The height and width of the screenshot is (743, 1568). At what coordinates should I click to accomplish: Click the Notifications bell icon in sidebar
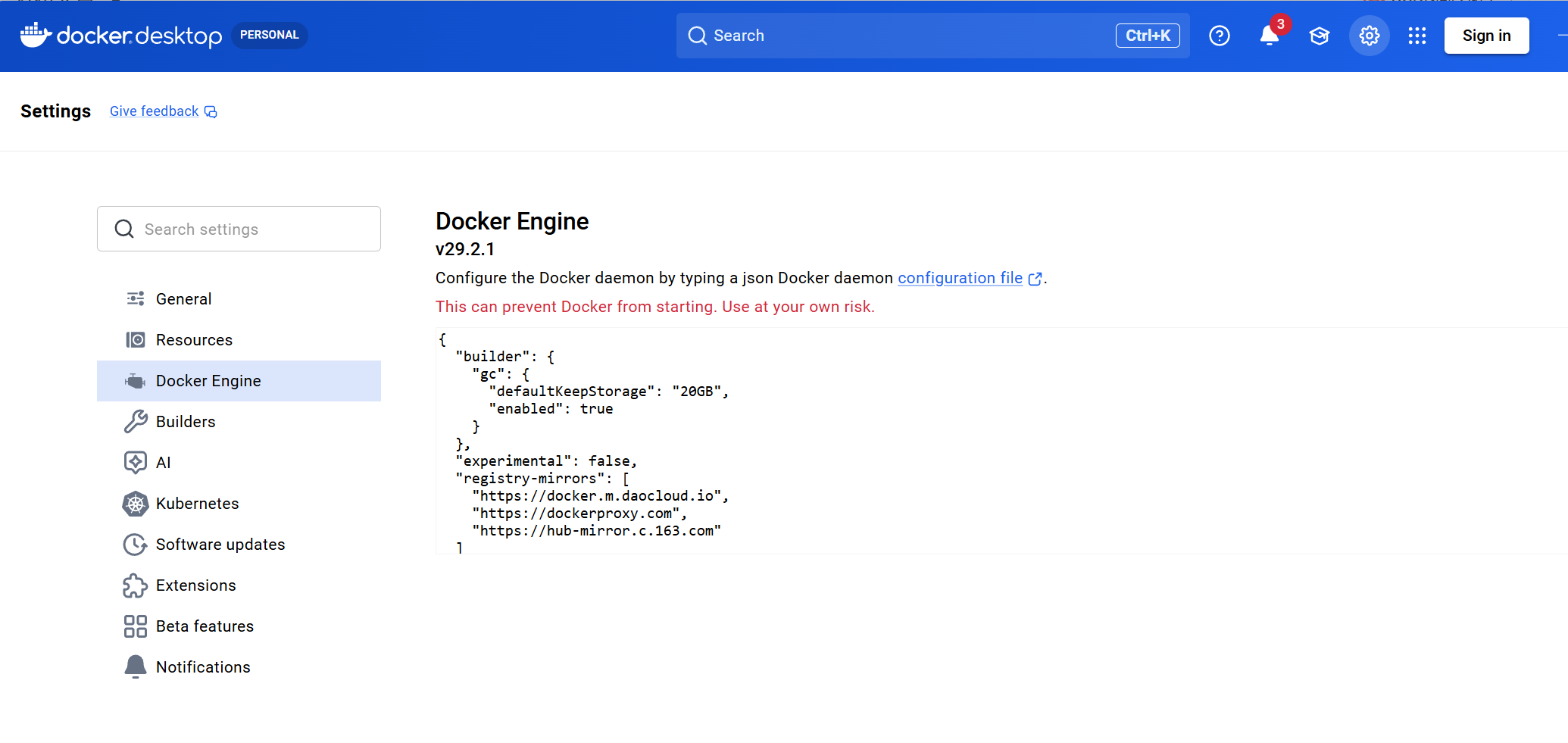136,667
